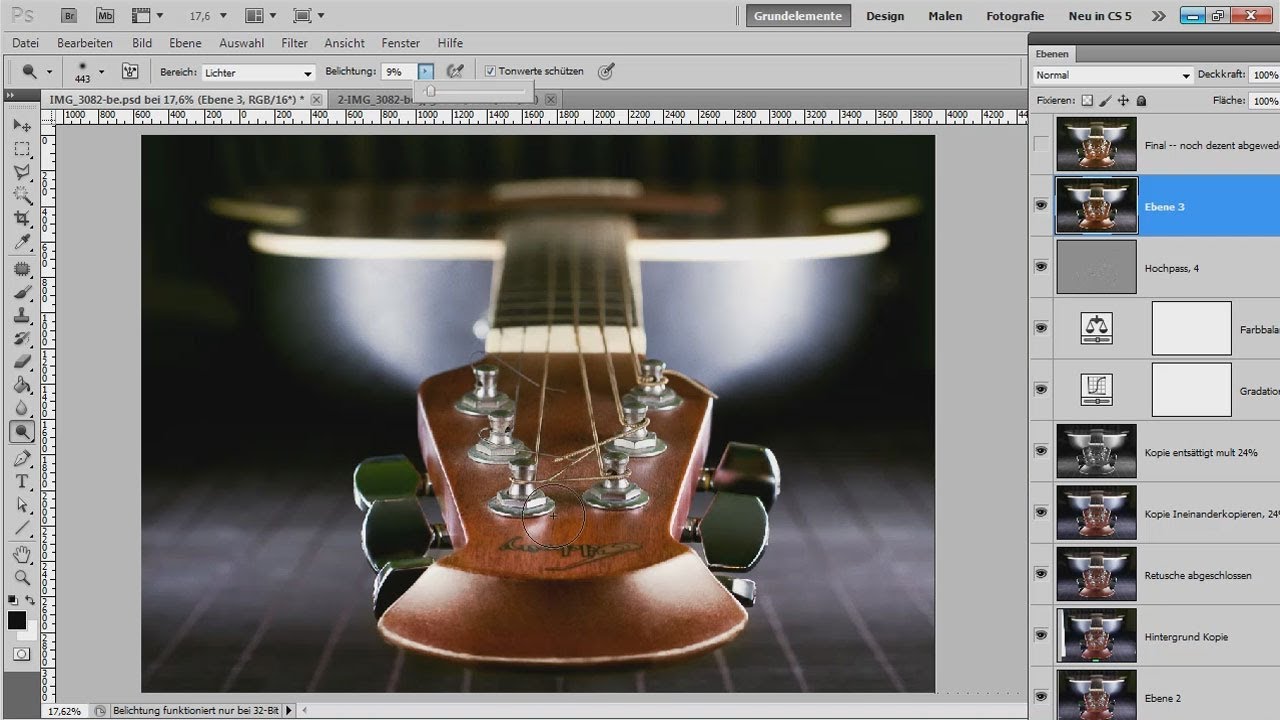Hide the Farbbalance adjustment layer
This screenshot has width=1280, height=720.
pos(1041,328)
